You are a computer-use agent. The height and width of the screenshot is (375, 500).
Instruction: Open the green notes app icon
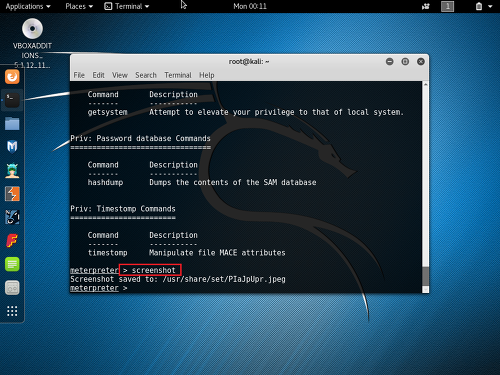[12, 264]
